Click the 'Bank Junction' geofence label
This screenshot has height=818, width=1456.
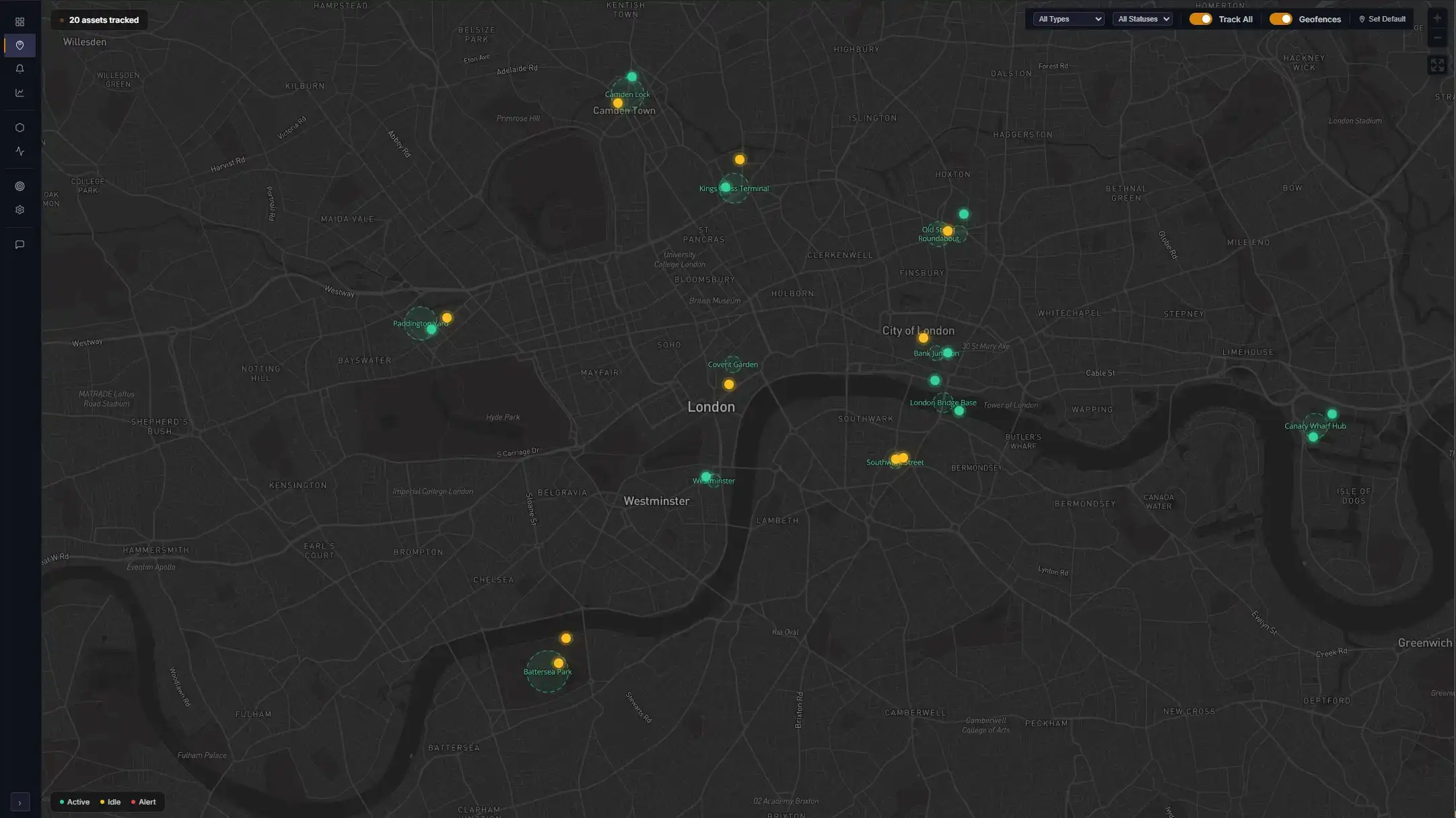coord(936,353)
